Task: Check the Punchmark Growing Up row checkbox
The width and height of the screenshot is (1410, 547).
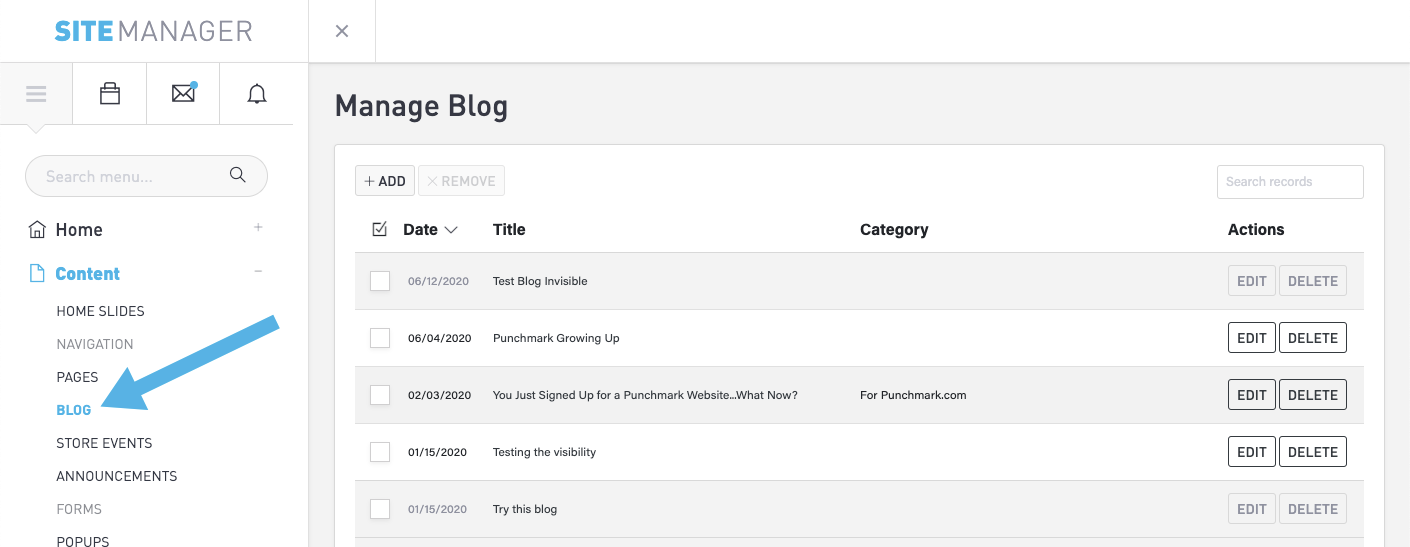Action: pos(380,338)
